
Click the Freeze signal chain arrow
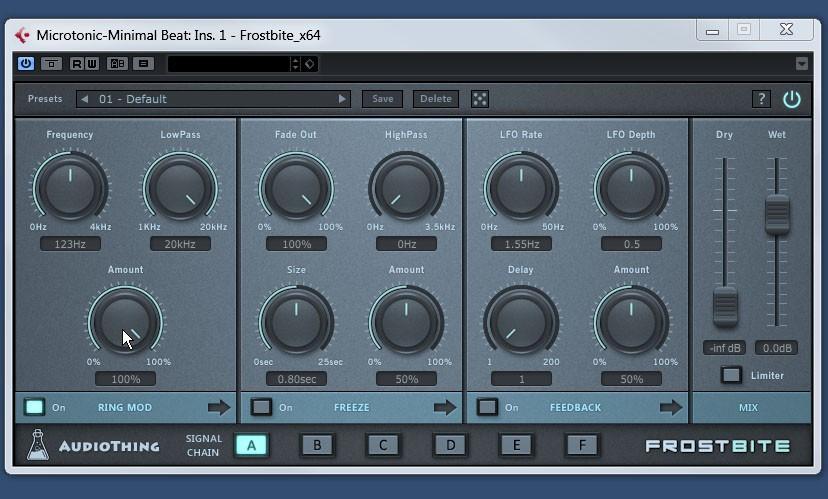445,407
